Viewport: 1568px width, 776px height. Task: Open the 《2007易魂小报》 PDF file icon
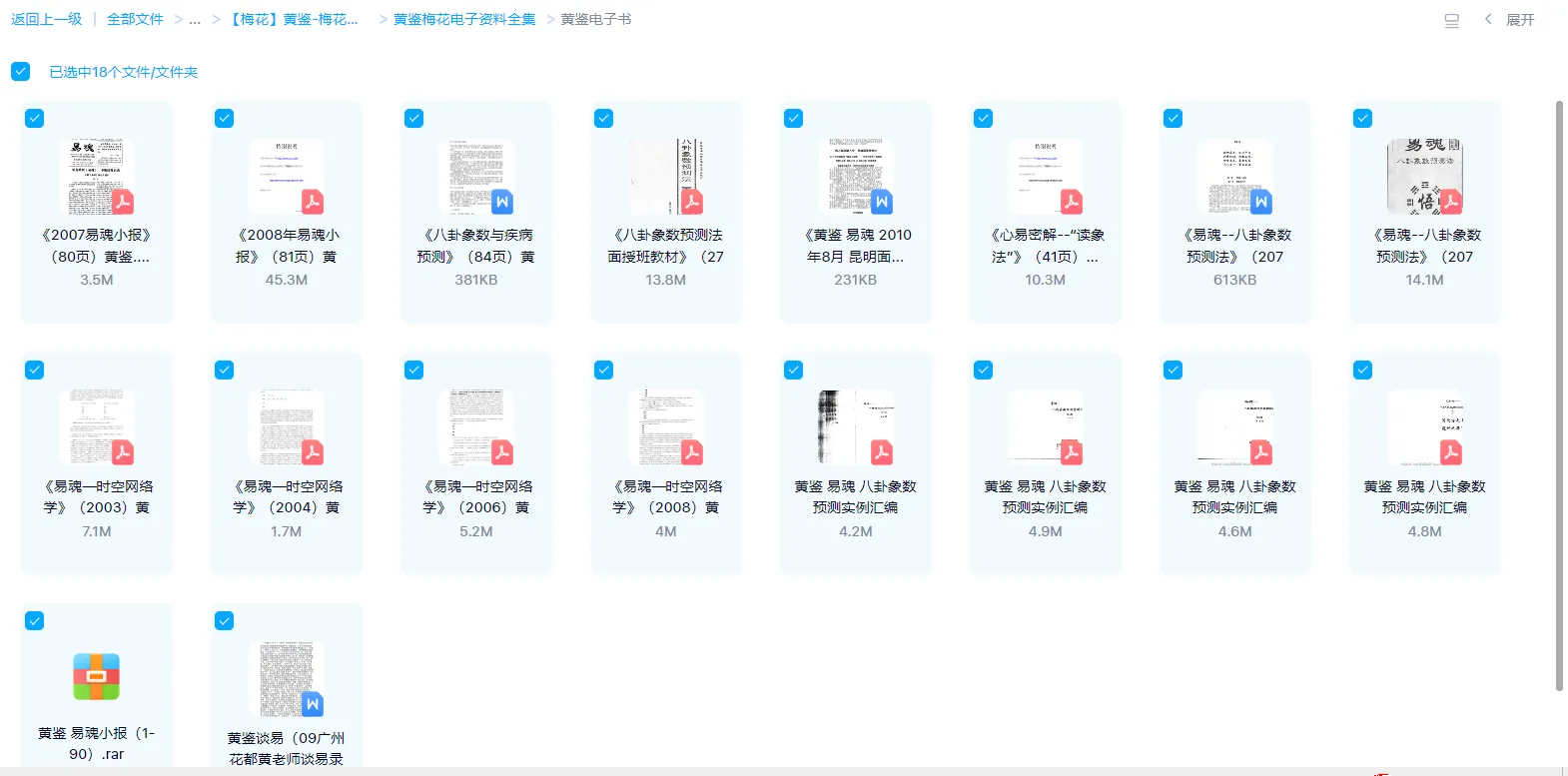click(97, 177)
